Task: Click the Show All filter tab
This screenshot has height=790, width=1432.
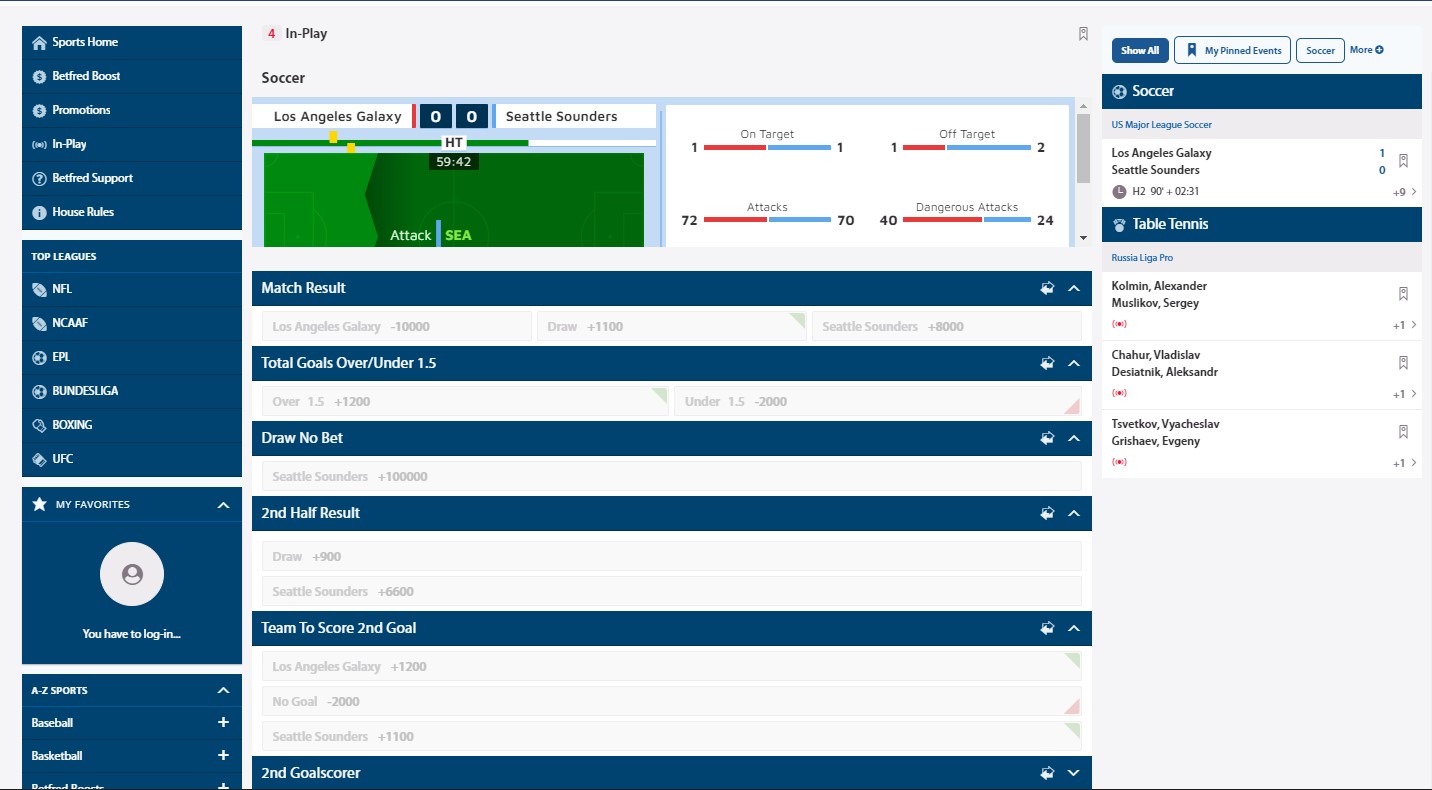Action: [1140, 51]
